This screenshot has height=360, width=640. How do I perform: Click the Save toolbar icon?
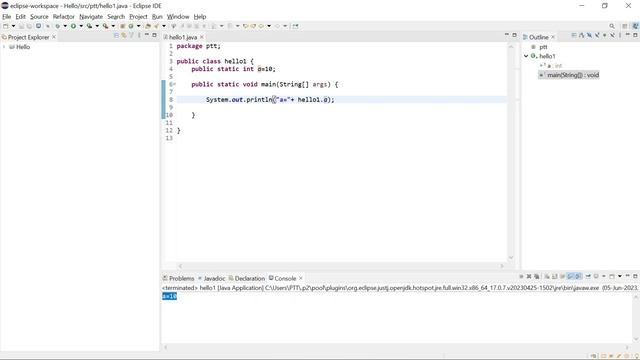coord(21,26)
